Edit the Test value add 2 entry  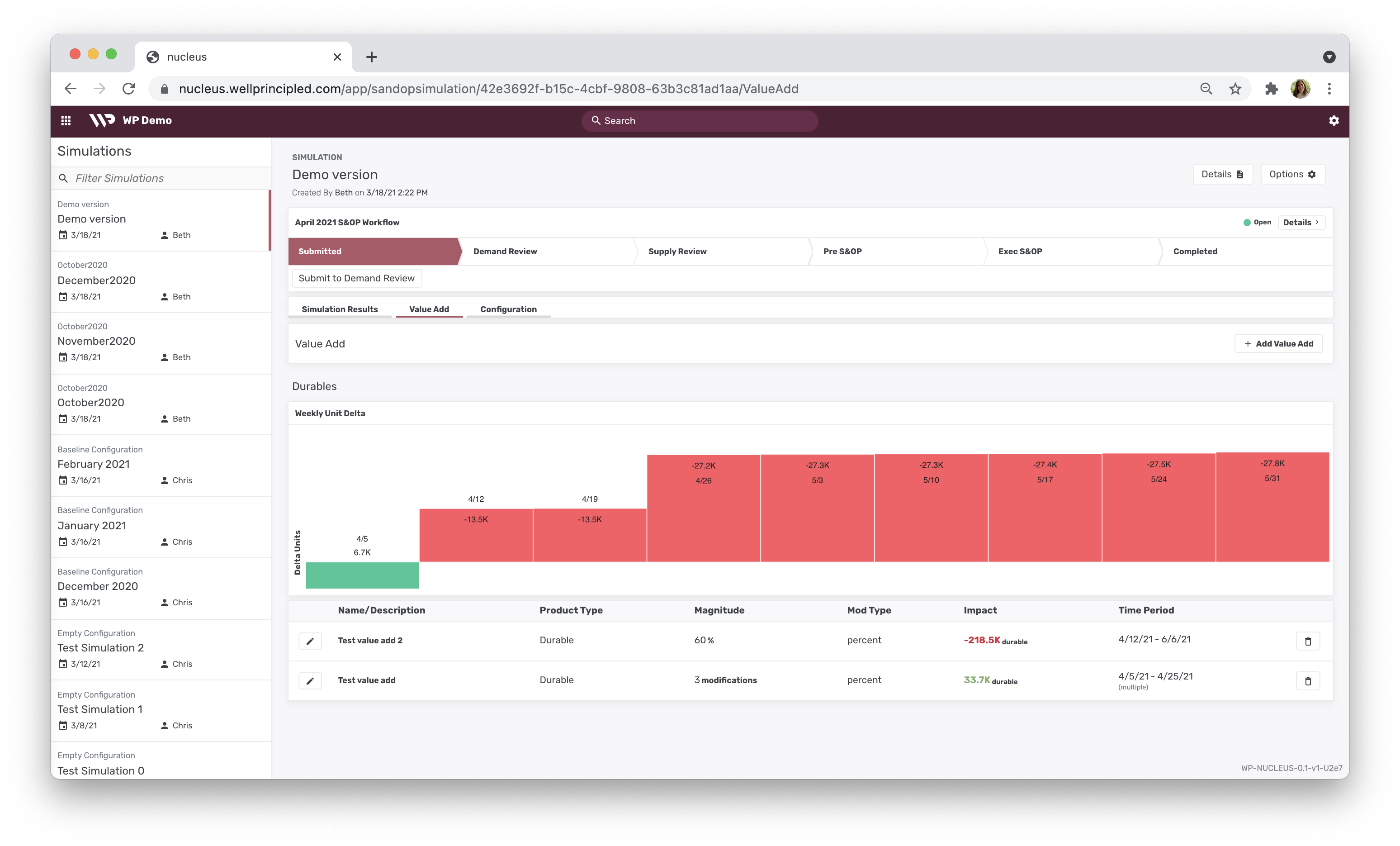point(310,641)
